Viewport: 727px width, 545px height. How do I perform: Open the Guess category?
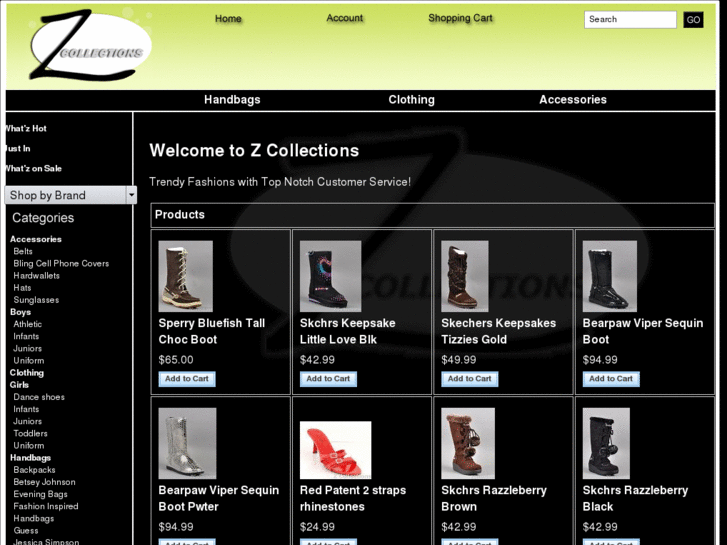tap(26, 531)
